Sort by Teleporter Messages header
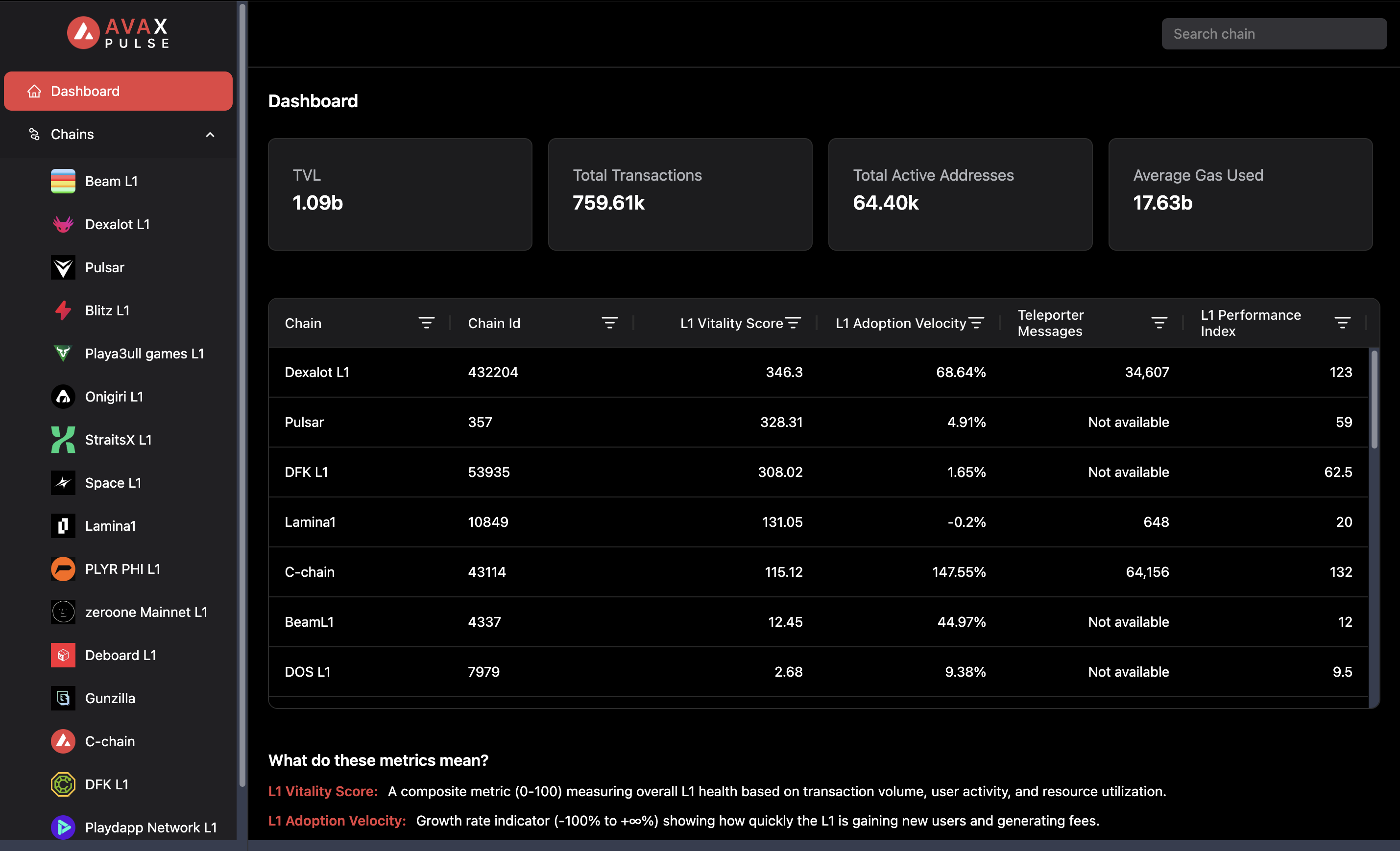1400x851 pixels. [x=1051, y=323]
